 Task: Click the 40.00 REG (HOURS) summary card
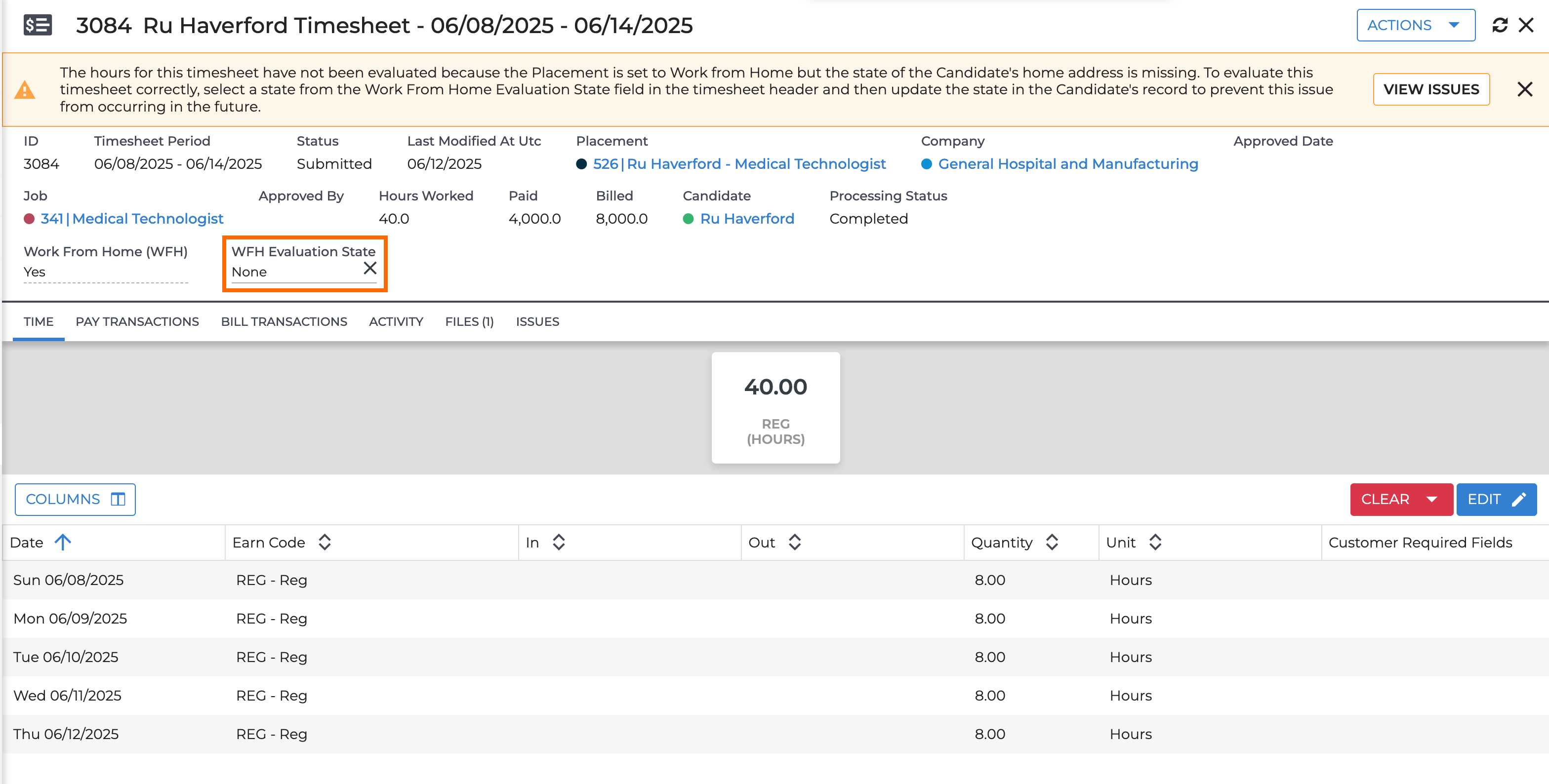(775, 408)
